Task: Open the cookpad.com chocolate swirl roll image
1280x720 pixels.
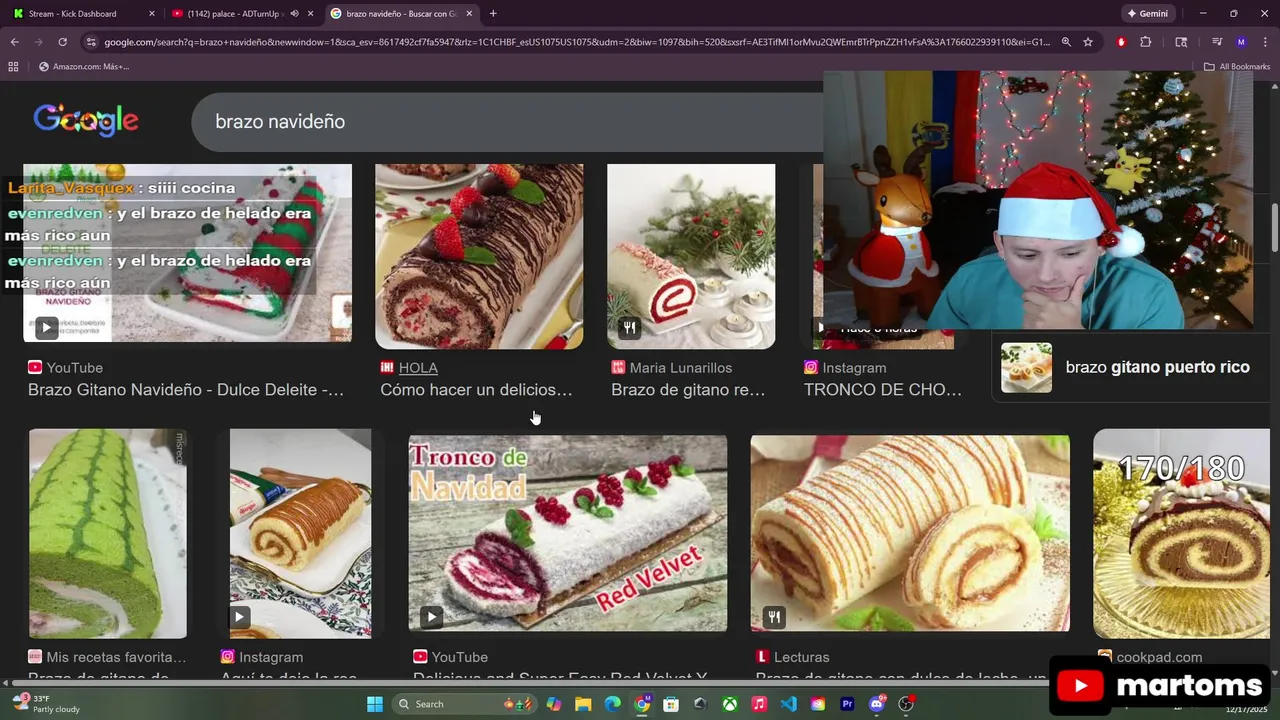Action: 1181,534
